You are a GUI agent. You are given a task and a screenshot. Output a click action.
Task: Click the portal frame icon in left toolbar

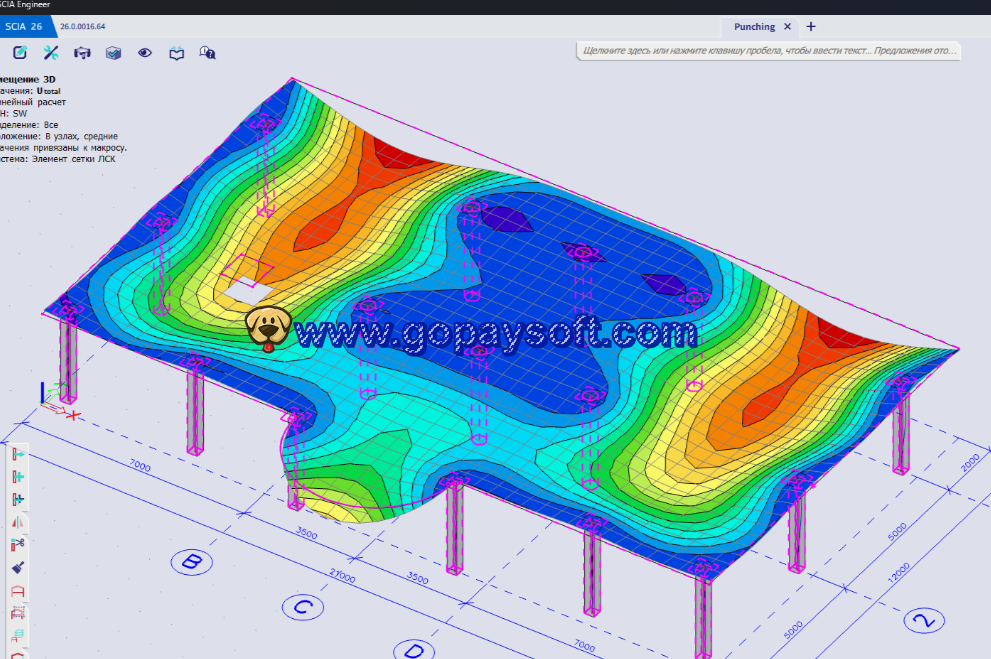point(18,591)
